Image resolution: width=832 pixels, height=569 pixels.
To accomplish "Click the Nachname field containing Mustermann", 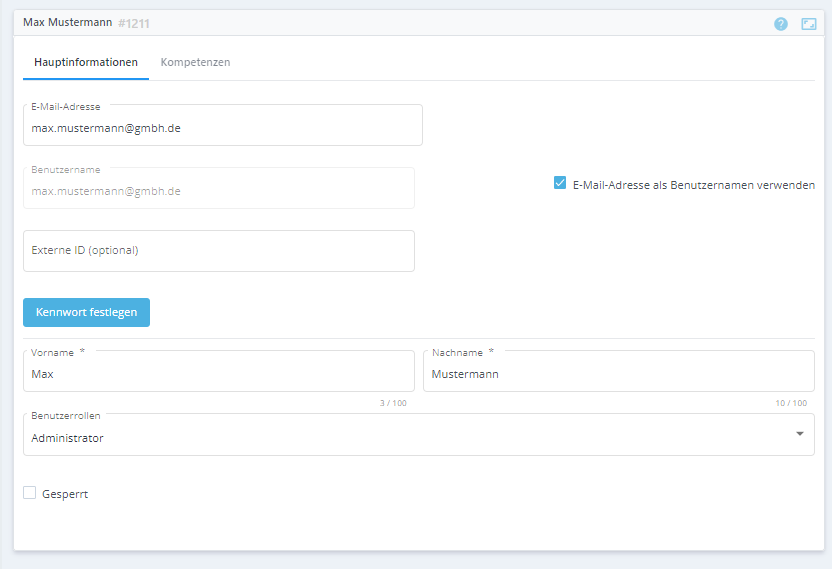I will [618, 374].
